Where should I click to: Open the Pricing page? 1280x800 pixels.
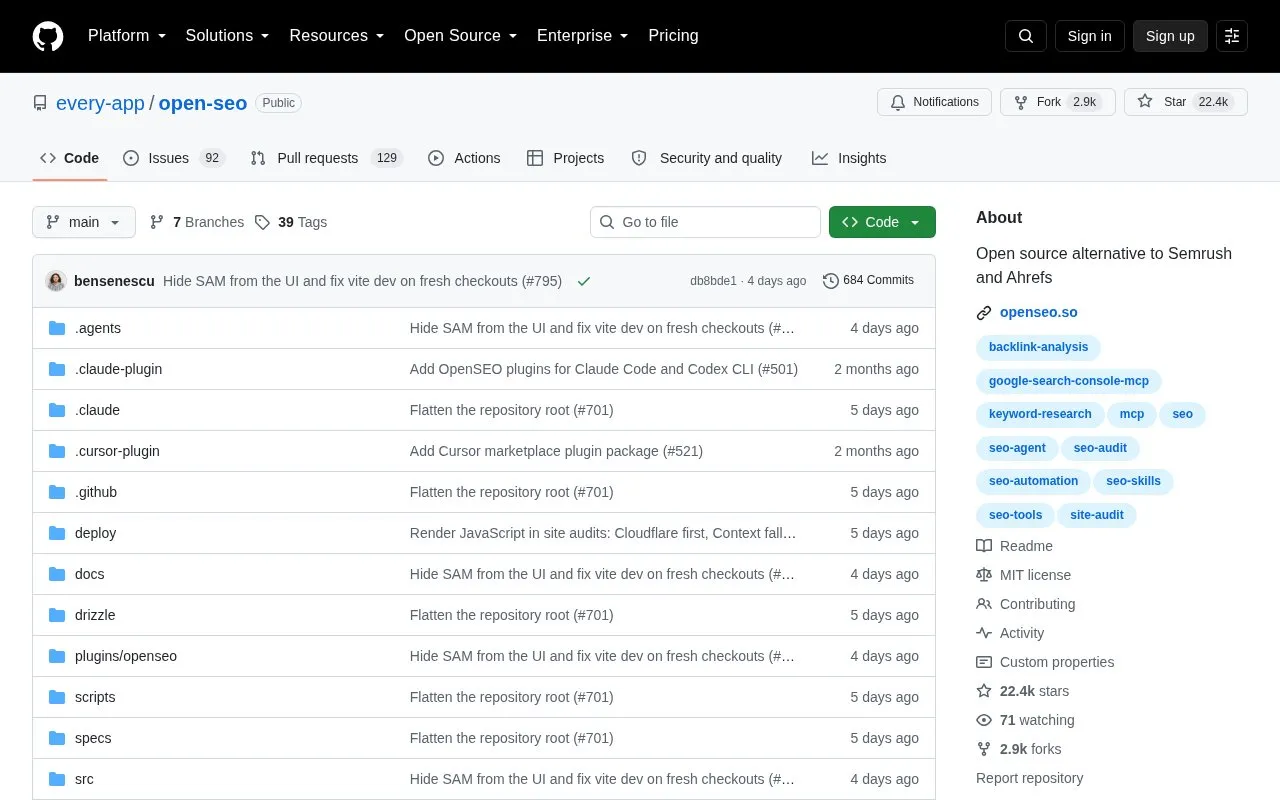point(673,36)
